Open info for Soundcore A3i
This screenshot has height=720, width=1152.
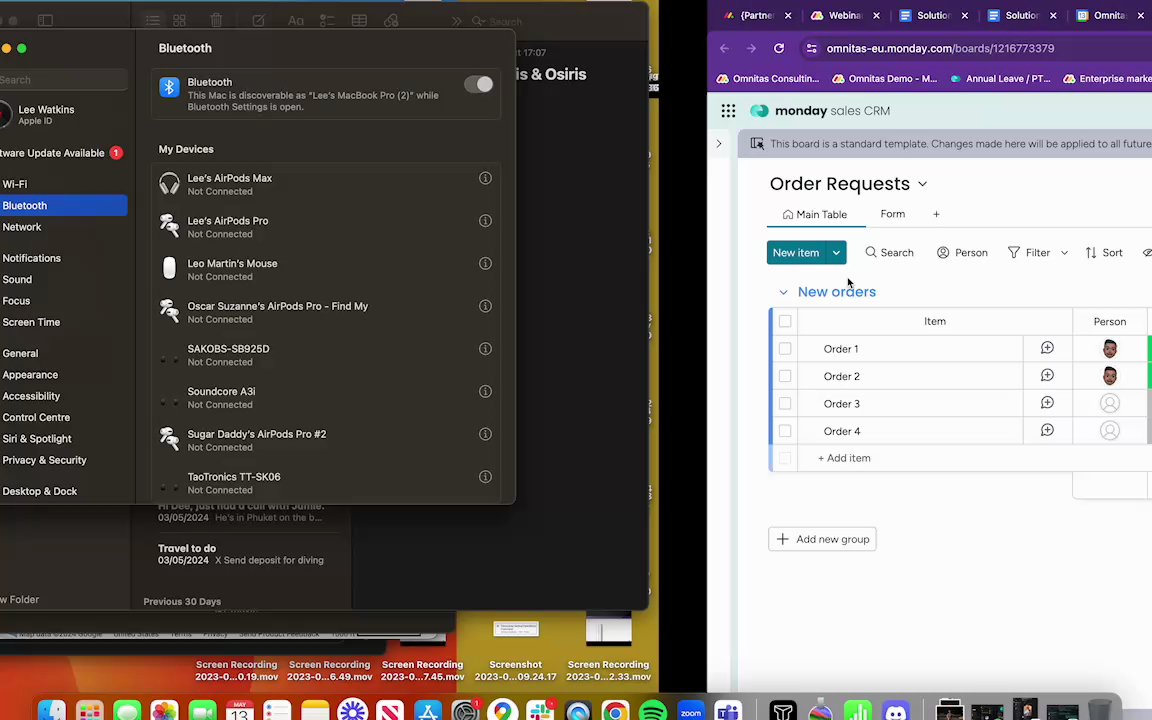point(485,392)
